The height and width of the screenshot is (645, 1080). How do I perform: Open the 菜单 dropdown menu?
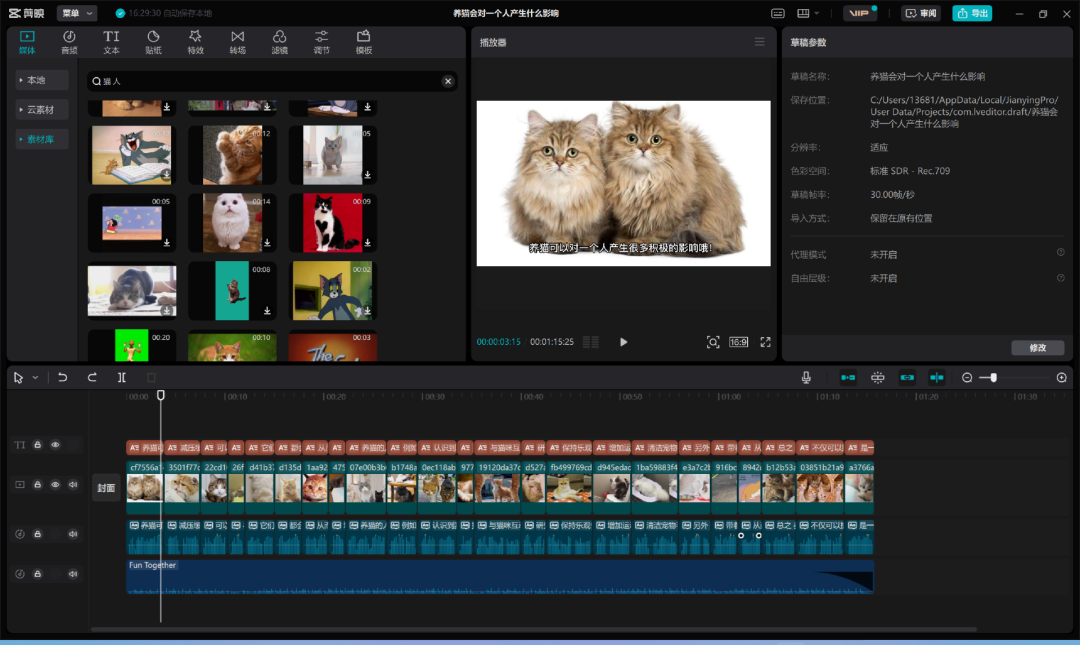click(77, 13)
